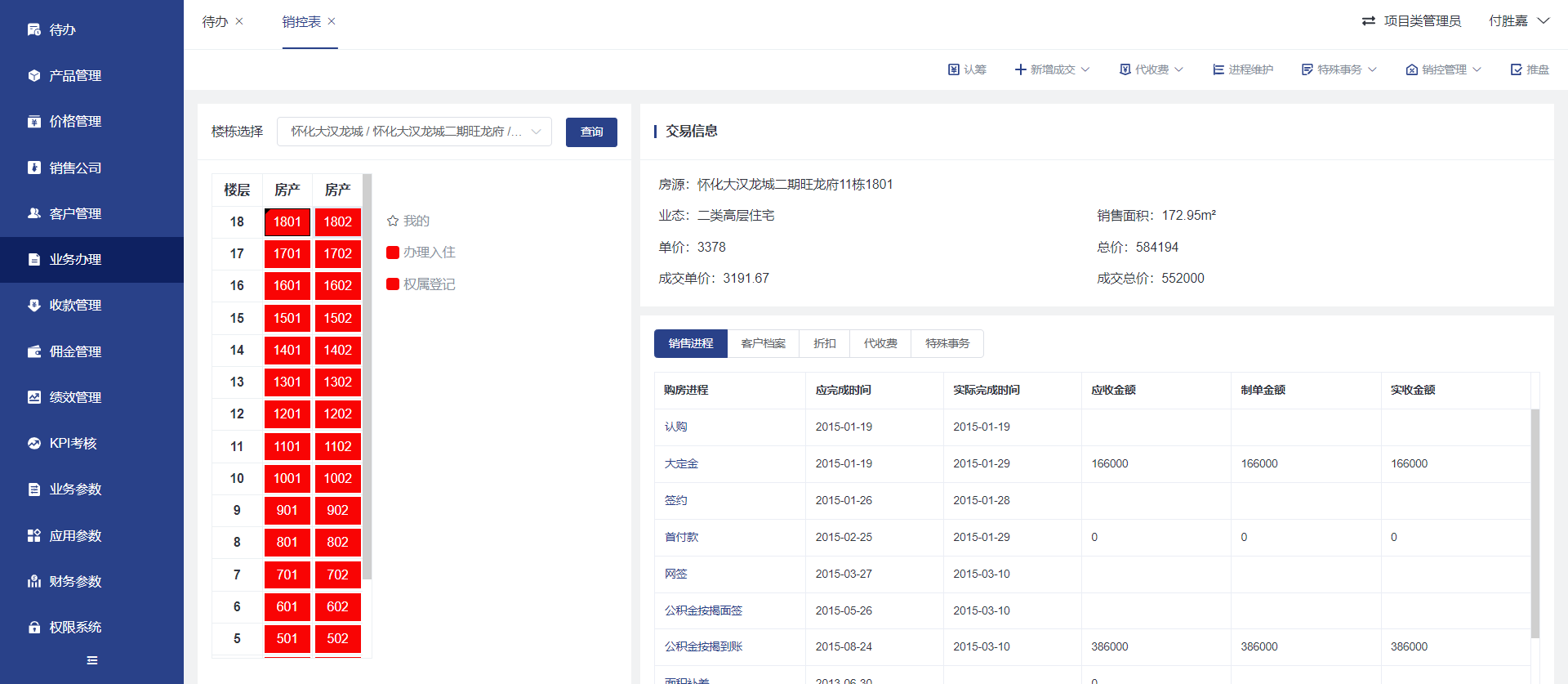
Task: Click the 推盘 edit icon
Action: pos(1517,69)
